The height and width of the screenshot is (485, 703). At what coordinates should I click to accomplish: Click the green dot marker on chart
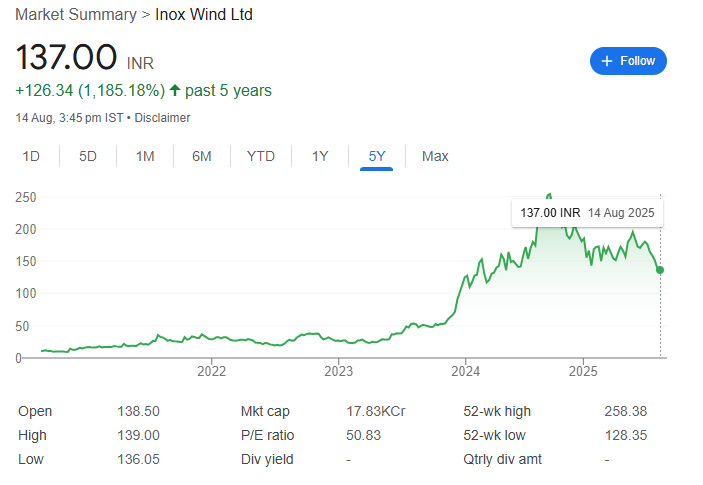660,270
